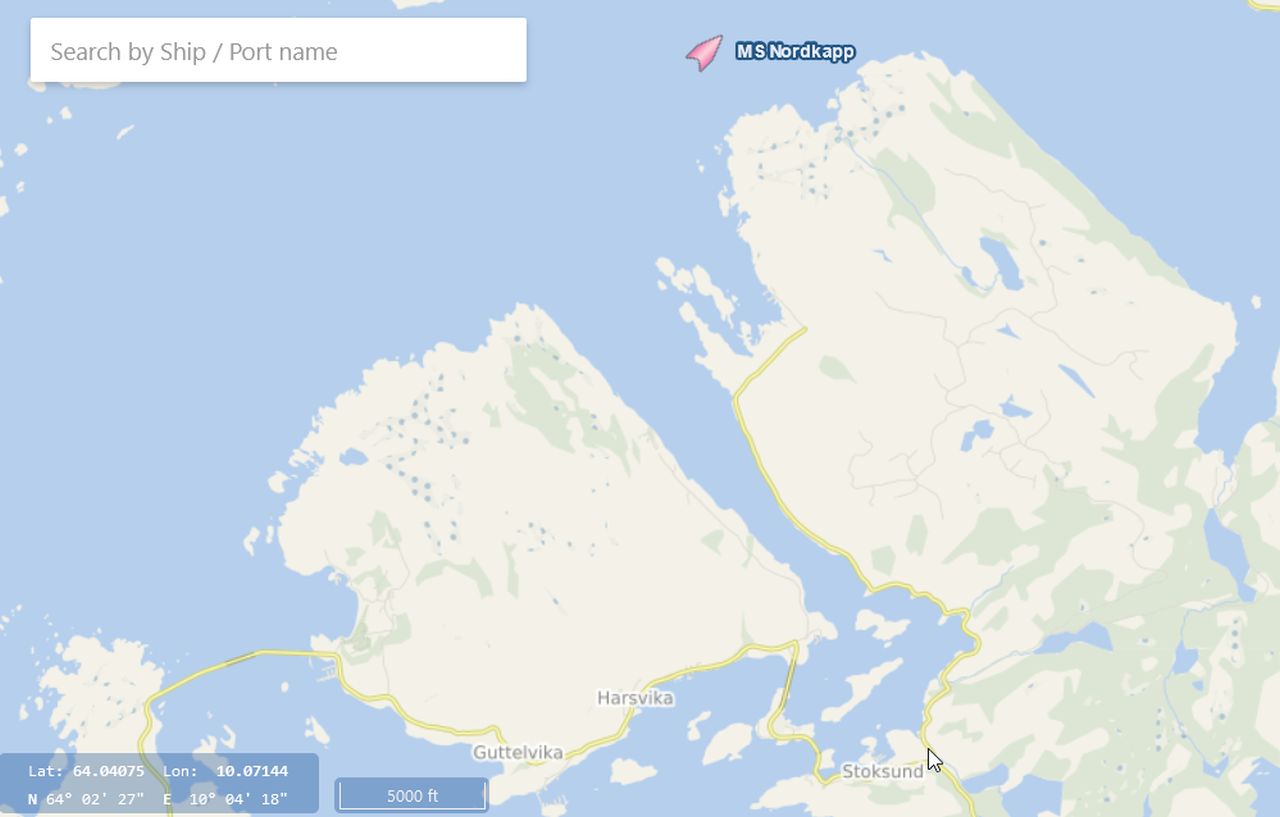Click the islet directly below the Harsvika label
The height and width of the screenshot is (817, 1280).
pyautogui.click(x=632, y=772)
